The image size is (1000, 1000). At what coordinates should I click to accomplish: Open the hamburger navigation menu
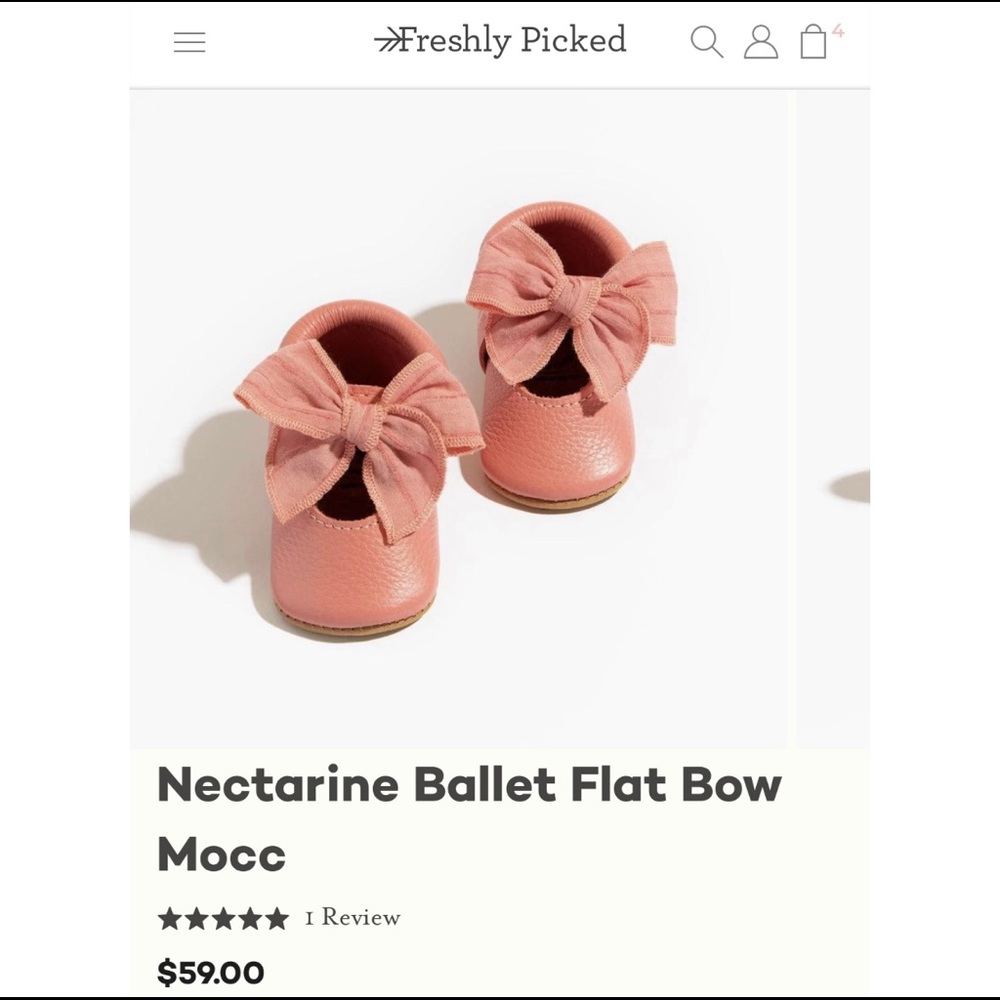coord(189,41)
